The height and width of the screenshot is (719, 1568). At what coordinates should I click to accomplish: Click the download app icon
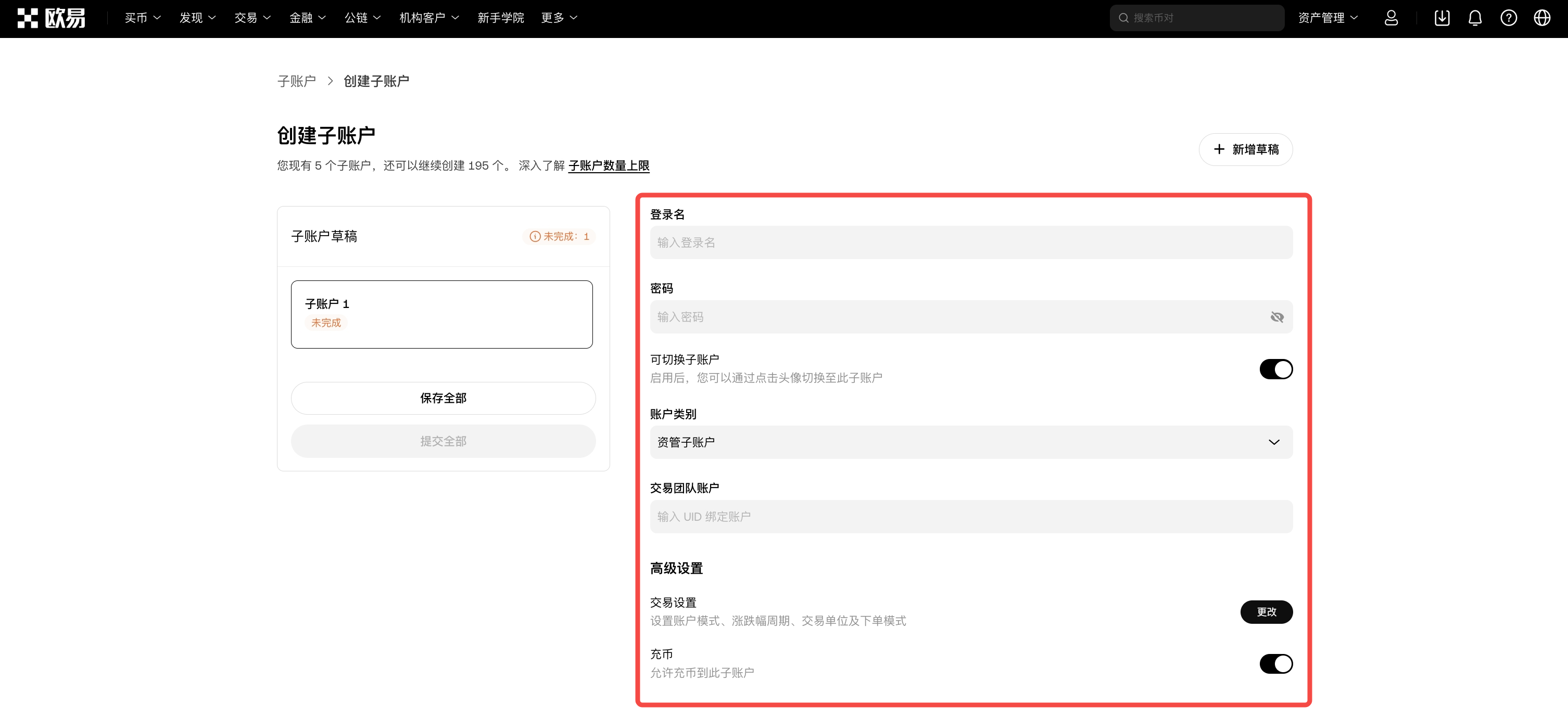point(1441,18)
